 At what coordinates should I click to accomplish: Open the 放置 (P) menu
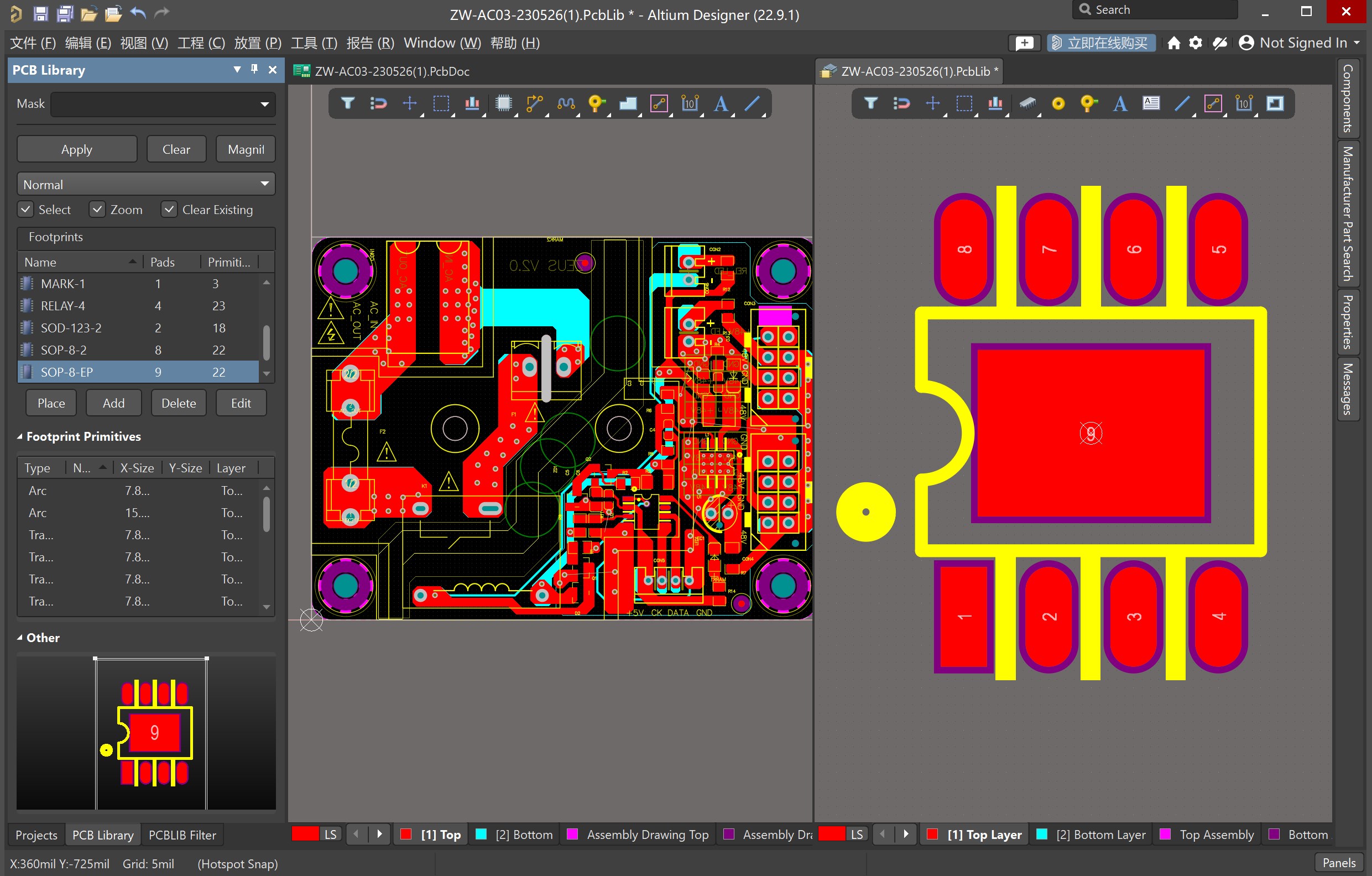point(258,43)
